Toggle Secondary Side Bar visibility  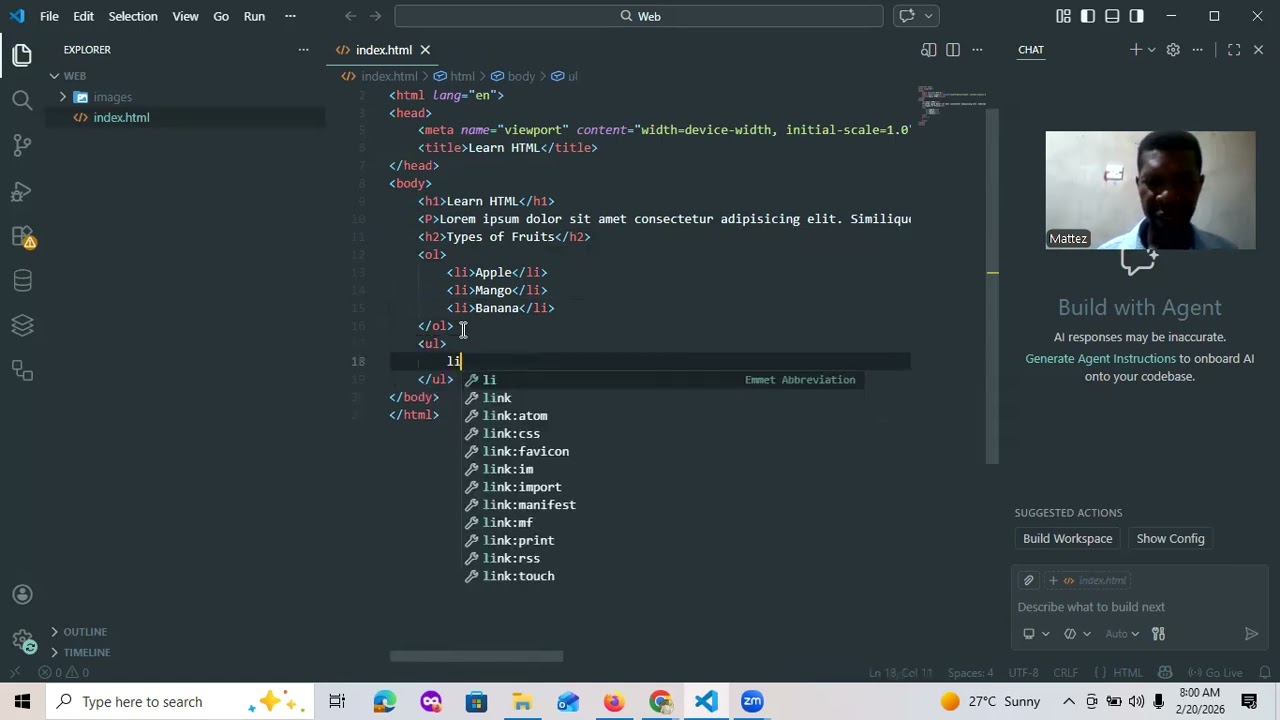point(1137,16)
